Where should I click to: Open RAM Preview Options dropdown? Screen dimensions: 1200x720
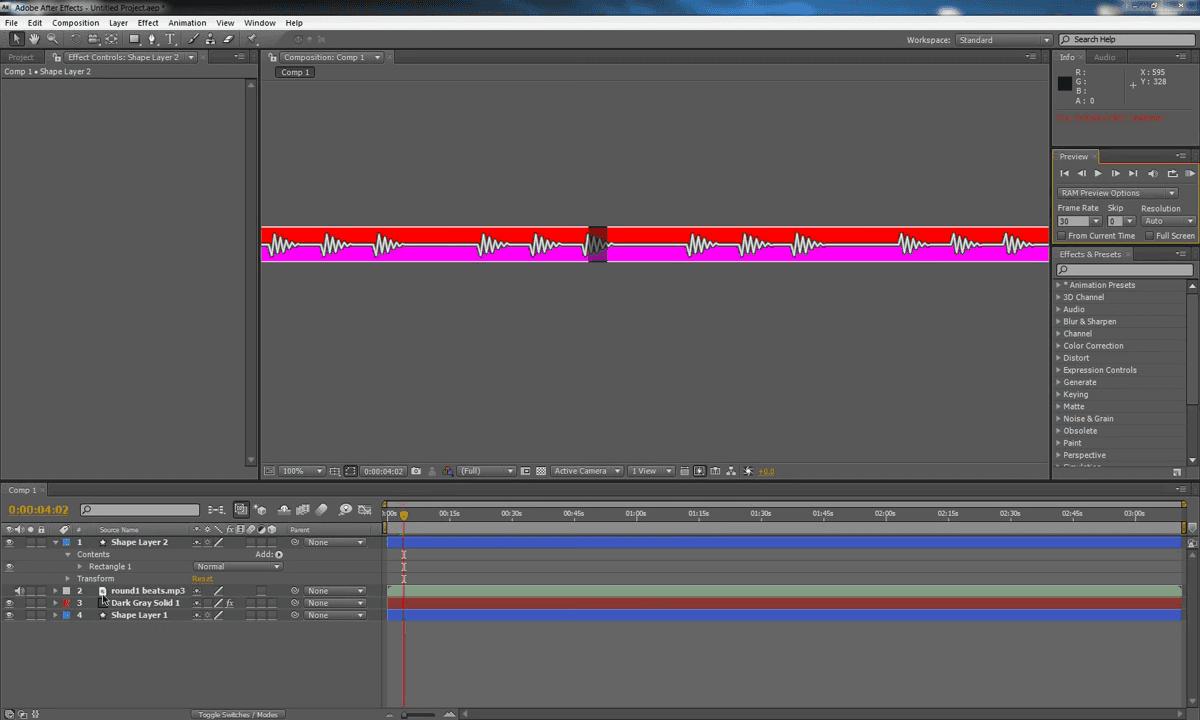coord(1117,193)
